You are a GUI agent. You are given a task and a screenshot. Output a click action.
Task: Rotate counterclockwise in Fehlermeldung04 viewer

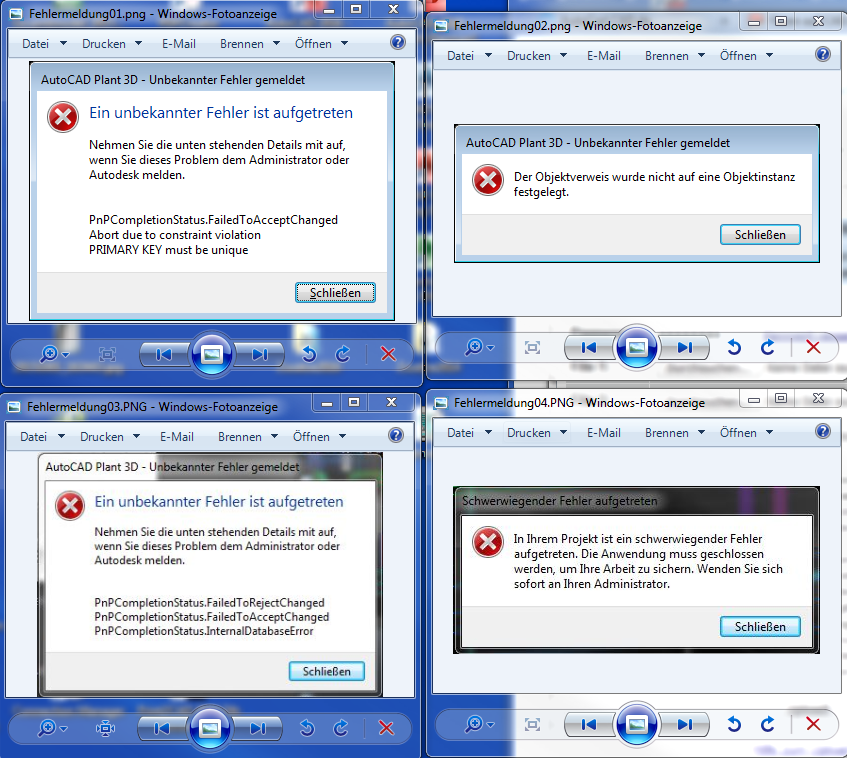pos(734,724)
